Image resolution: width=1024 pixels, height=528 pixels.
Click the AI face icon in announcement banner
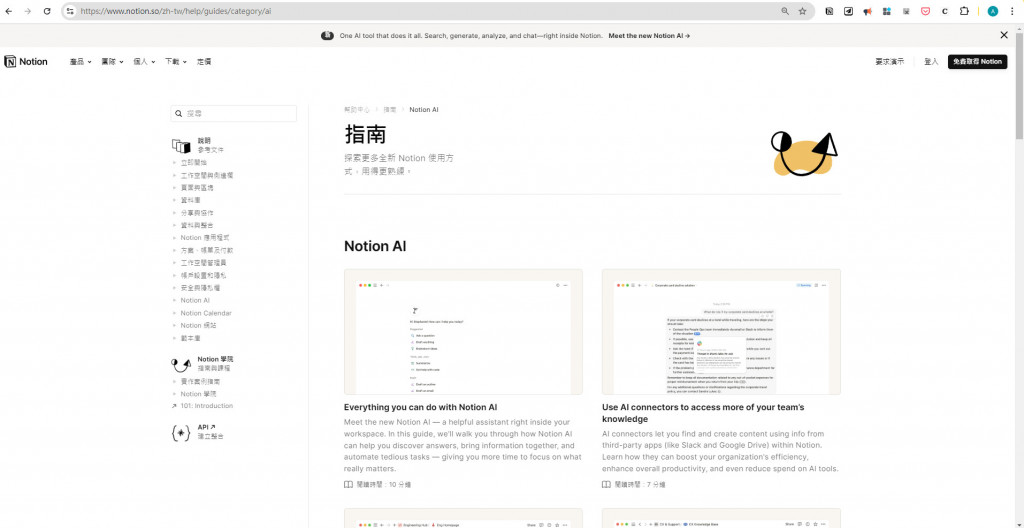pyautogui.click(x=327, y=36)
